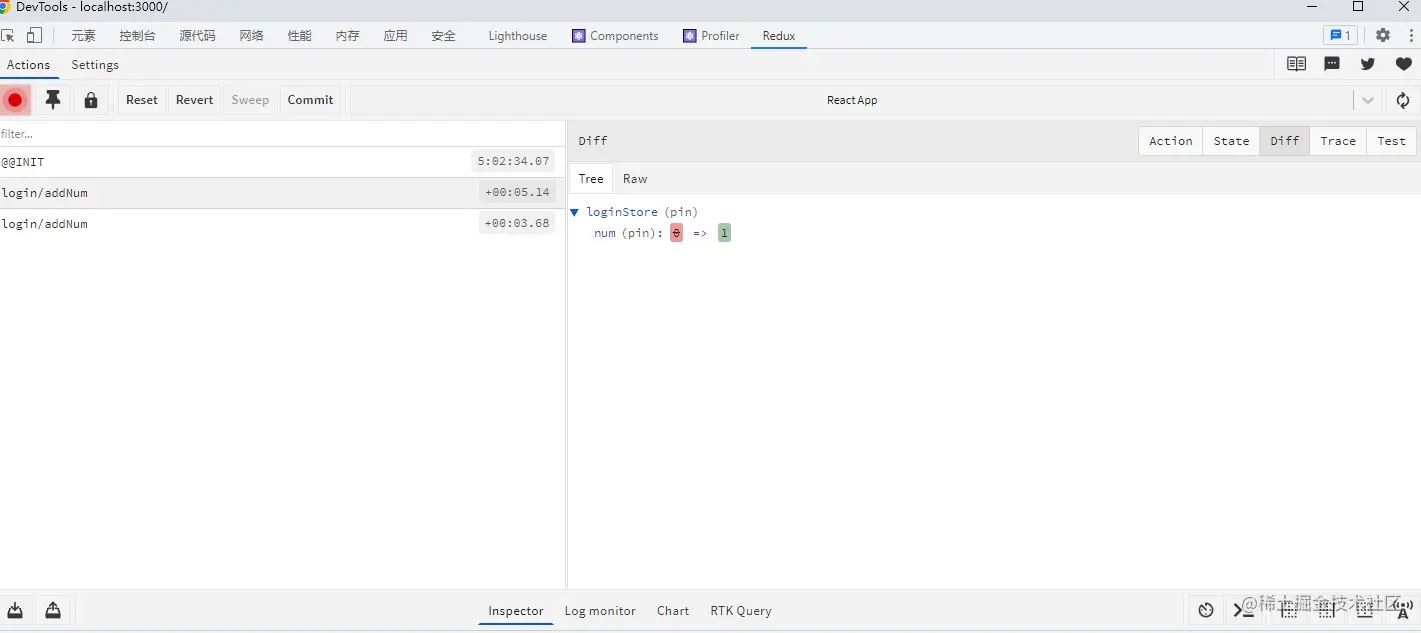This screenshot has height=633, width=1421.
Task: Open the 性能 (Performance) panel
Action: 299,36
